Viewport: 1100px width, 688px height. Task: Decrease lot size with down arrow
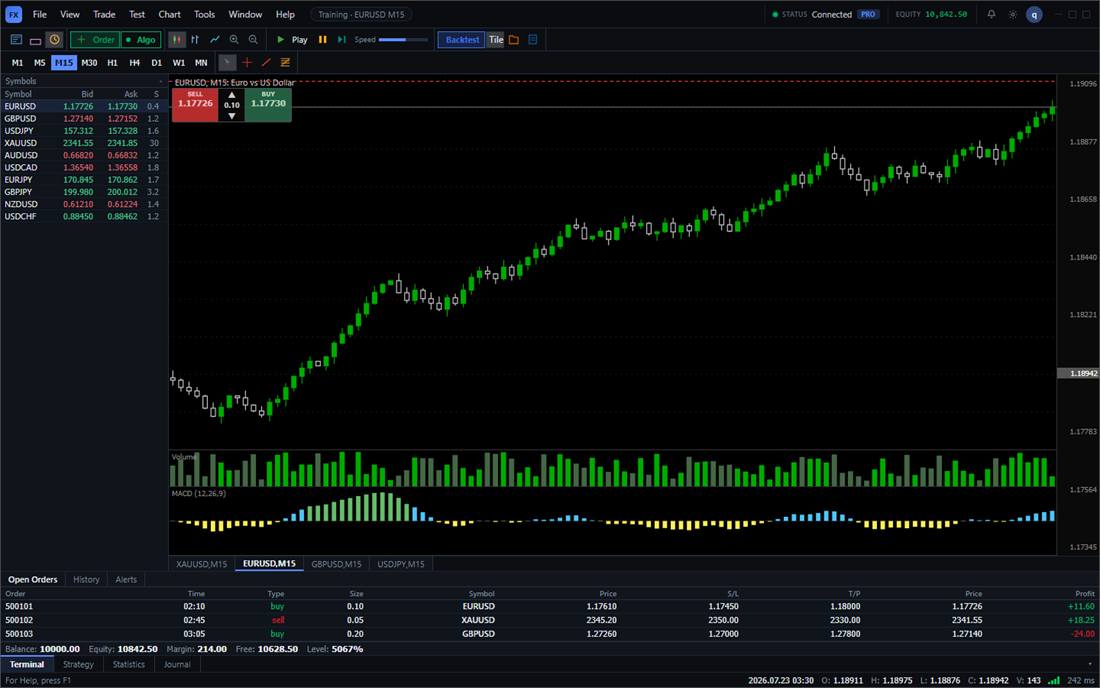232,116
